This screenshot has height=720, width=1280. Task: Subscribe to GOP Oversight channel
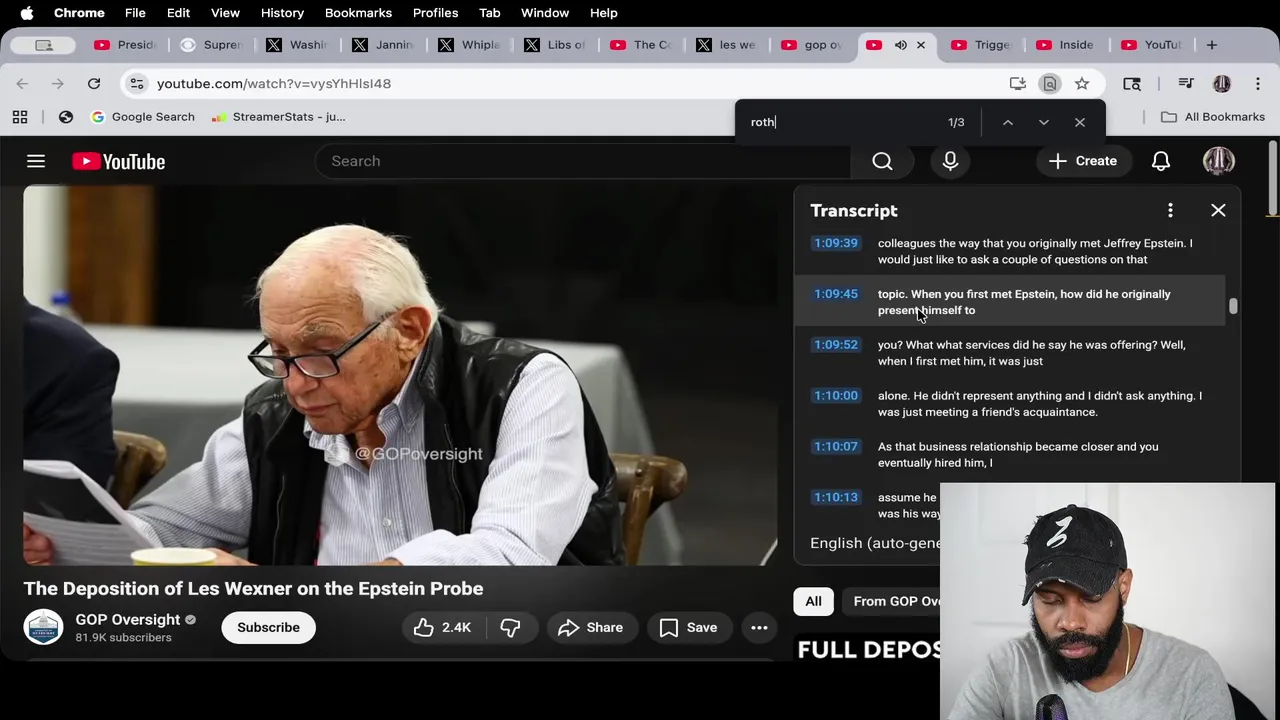[268, 628]
